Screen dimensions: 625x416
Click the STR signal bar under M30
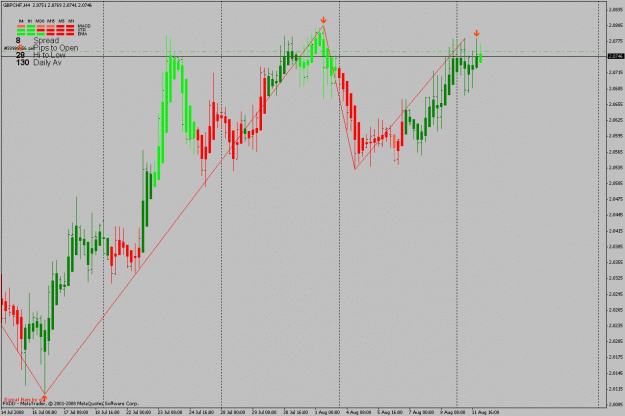tap(41, 30)
